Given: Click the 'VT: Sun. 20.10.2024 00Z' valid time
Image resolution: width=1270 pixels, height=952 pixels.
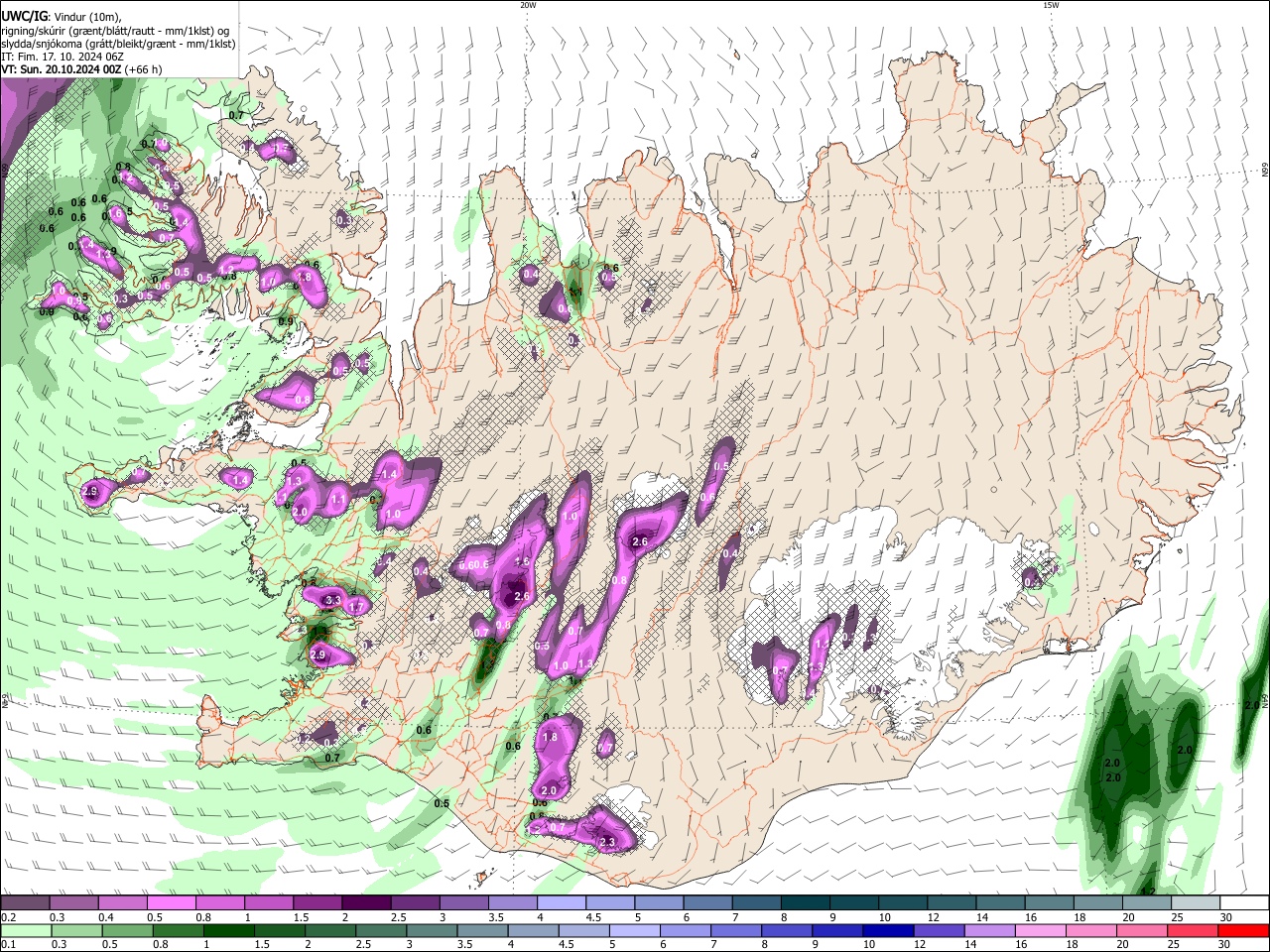Looking at the screenshot, I should (62, 69).
